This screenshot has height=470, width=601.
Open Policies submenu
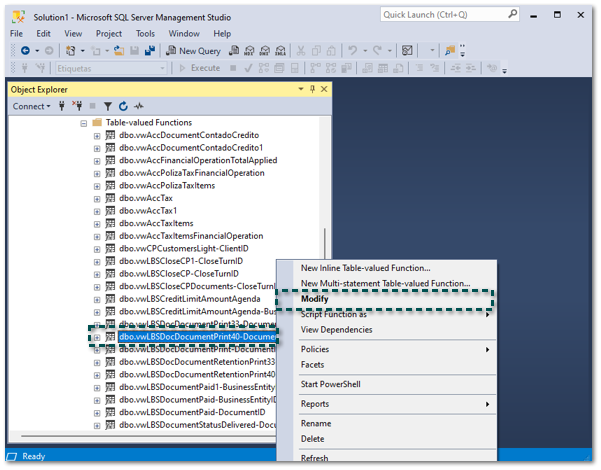click(386, 349)
